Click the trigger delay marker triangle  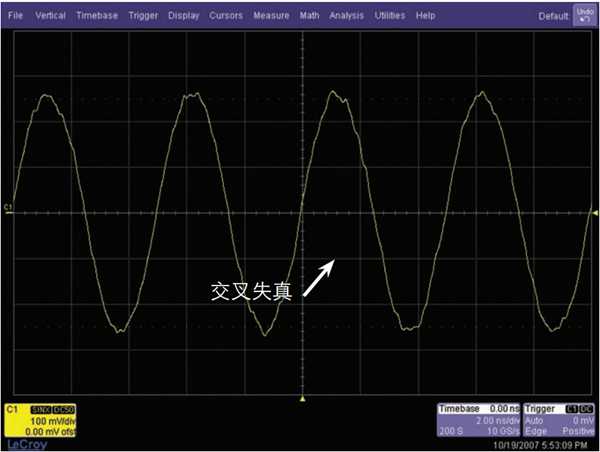[302, 399]
